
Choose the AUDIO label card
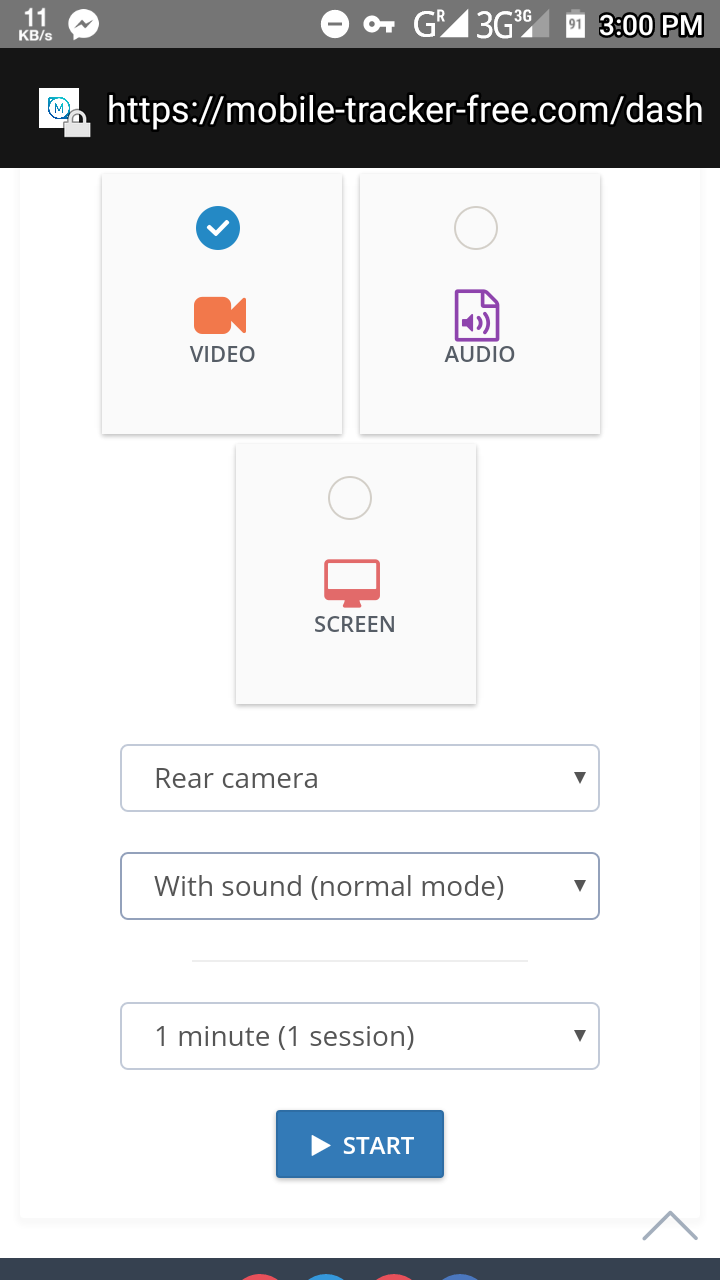480,354
